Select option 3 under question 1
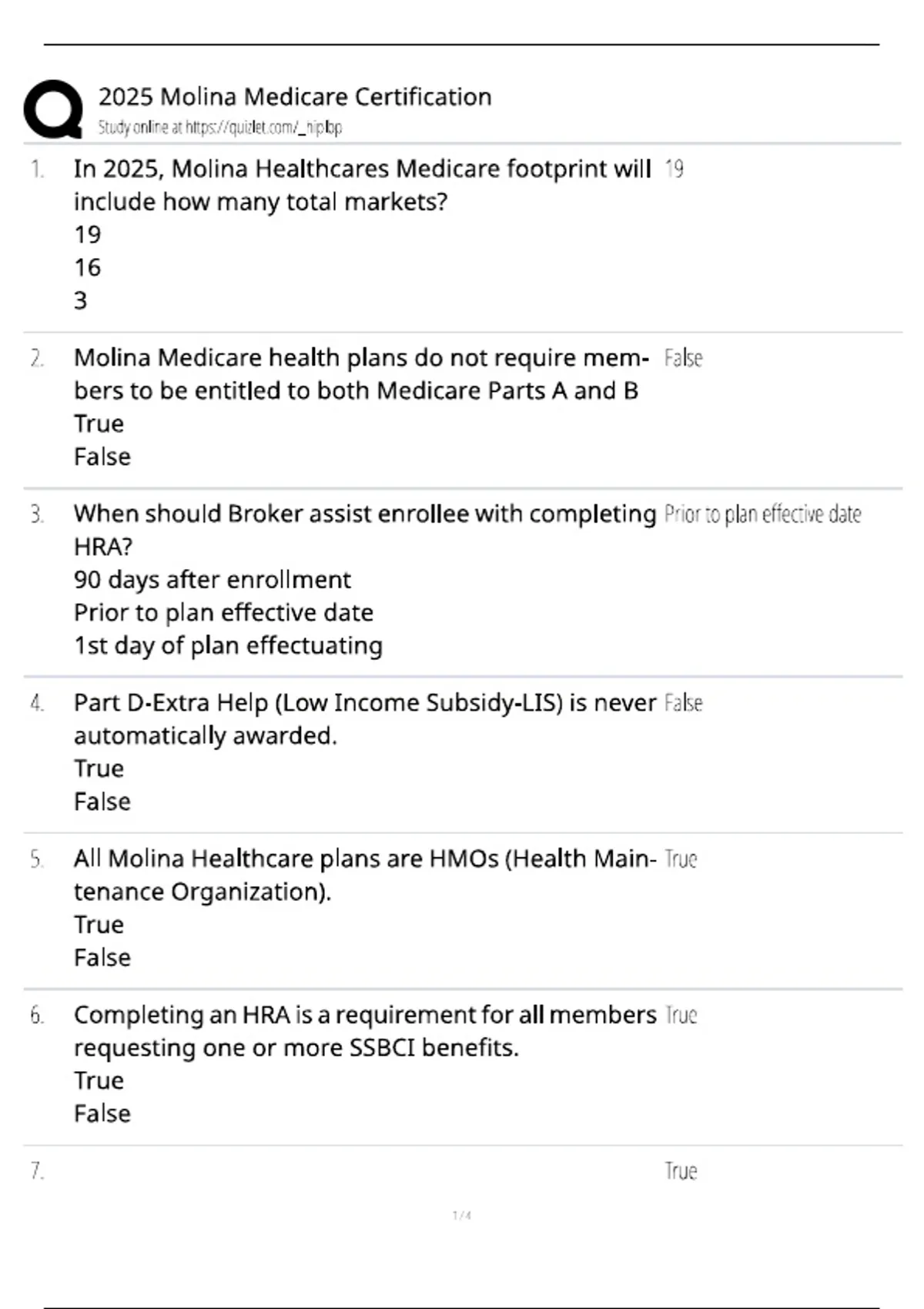This screenshot has height=1309, width=924. pos(81,301)
